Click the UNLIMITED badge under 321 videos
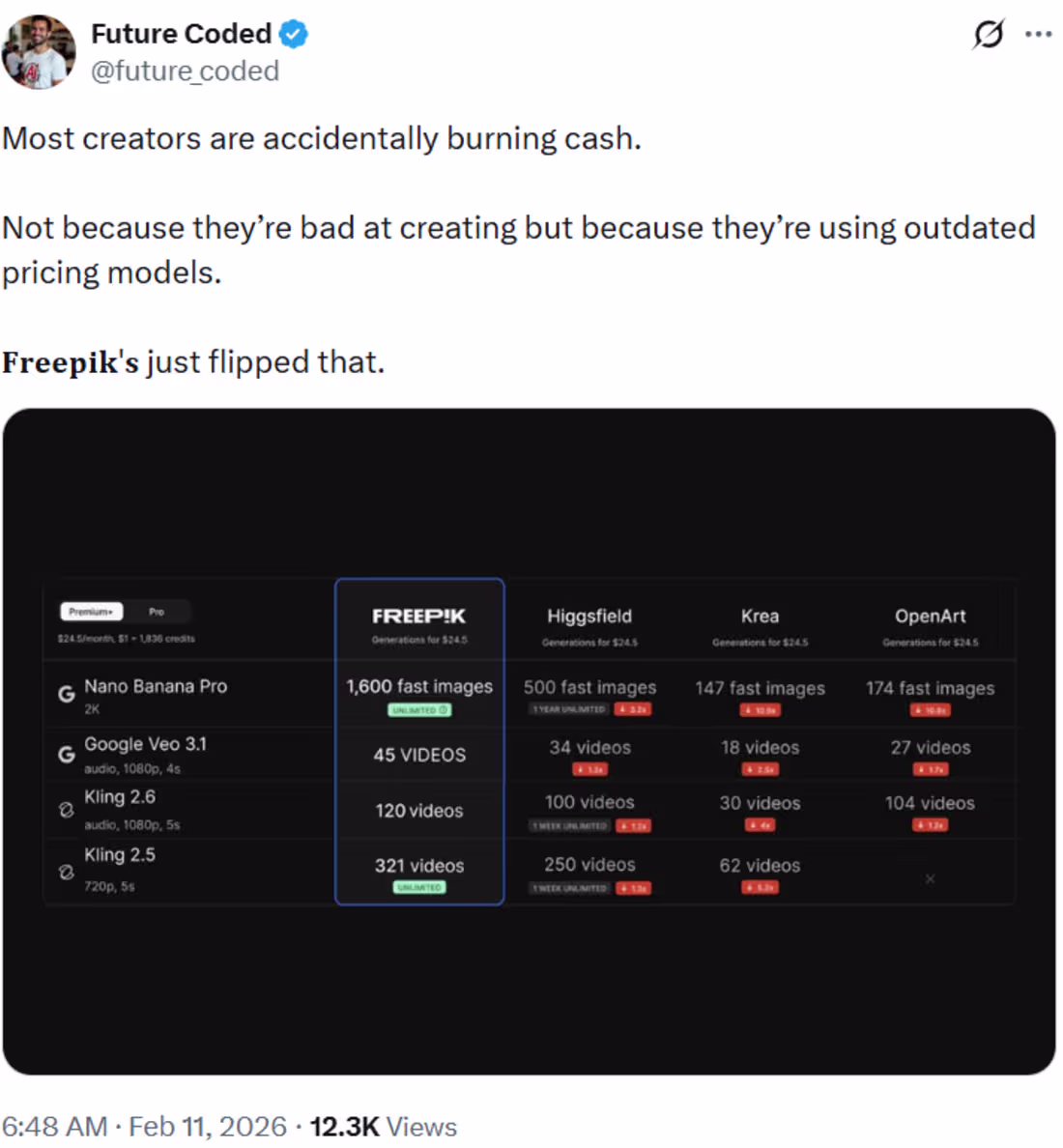This screenshot has width=1063, height=1148. click(x=418, y=886)
